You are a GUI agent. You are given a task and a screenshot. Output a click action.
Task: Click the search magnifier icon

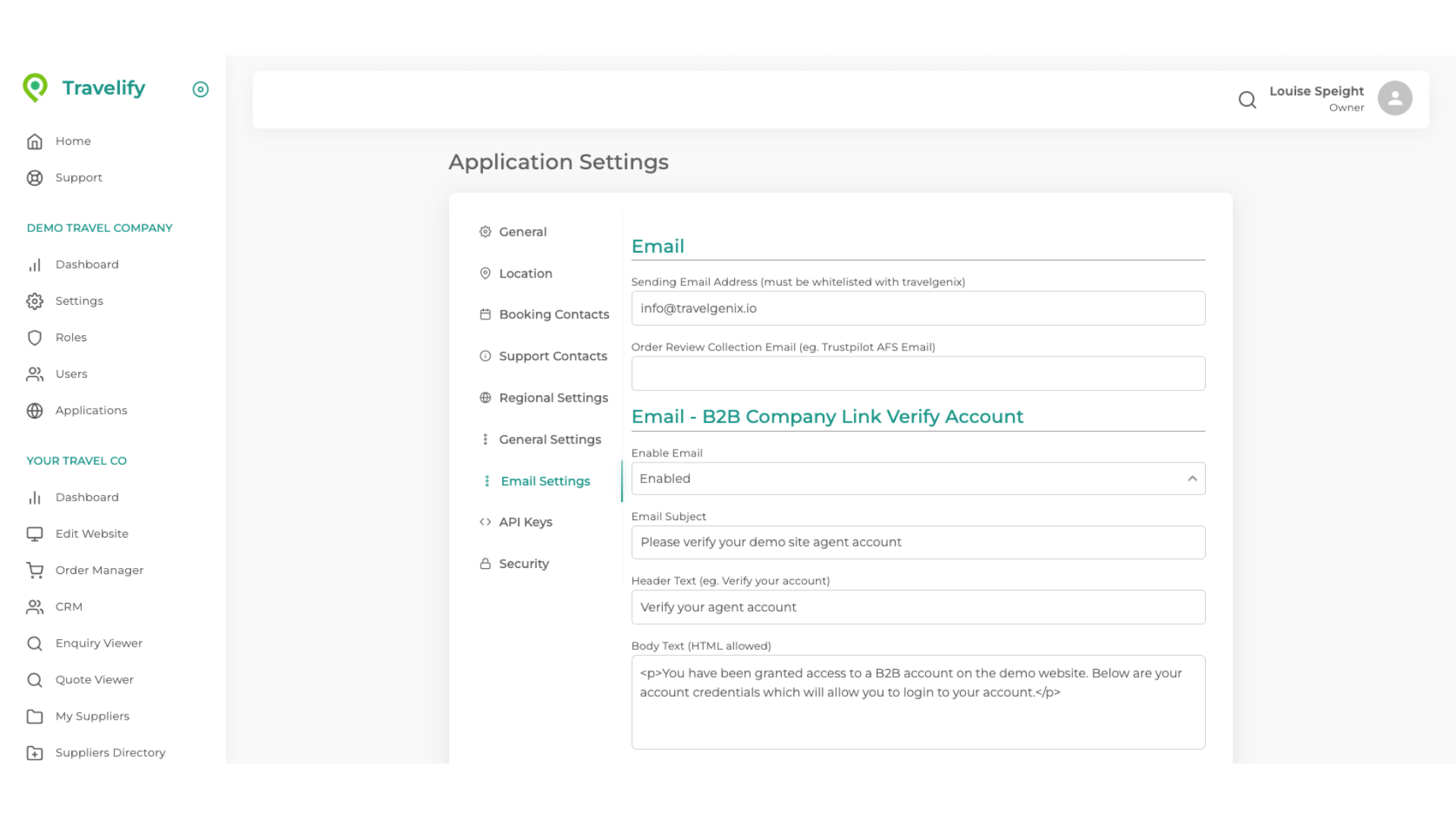point(1247,99)
